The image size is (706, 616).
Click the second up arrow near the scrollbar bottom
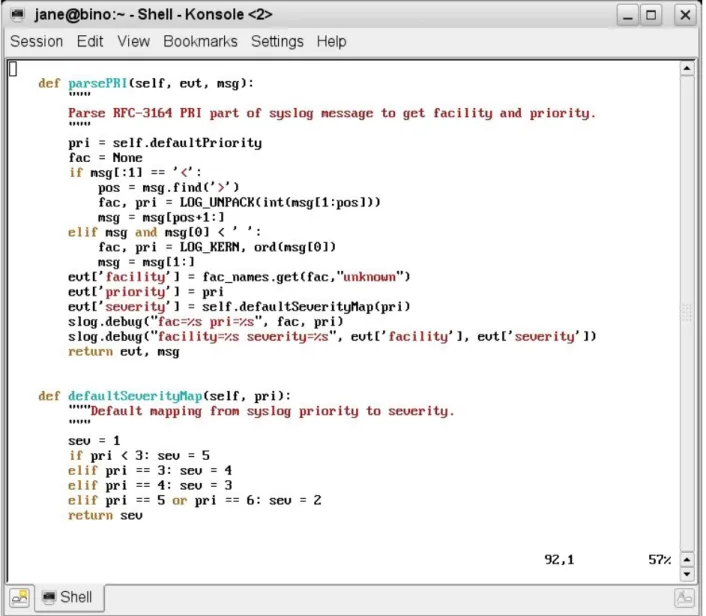[687, 560]
